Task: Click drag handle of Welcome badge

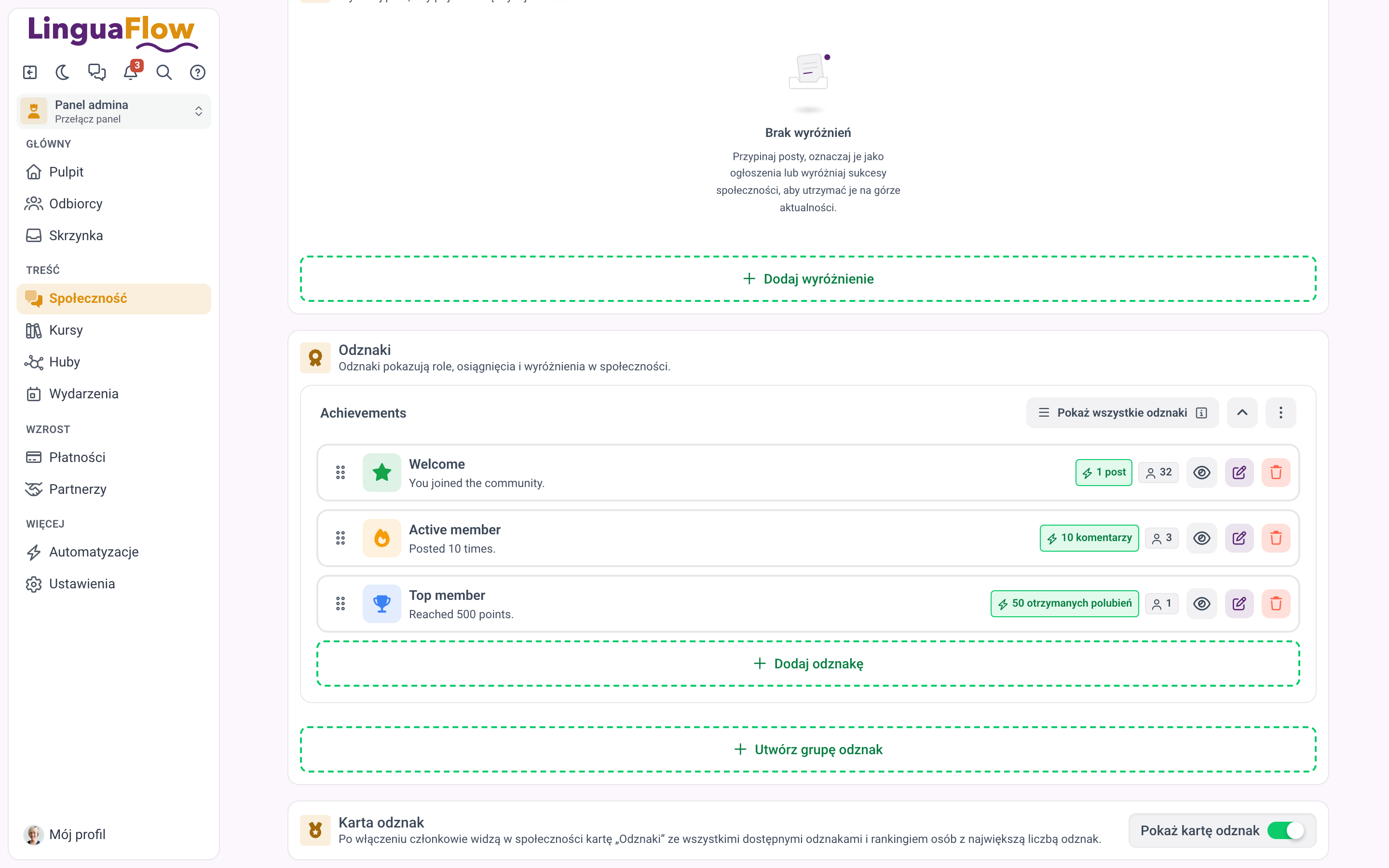Action: tap(340, 473)
